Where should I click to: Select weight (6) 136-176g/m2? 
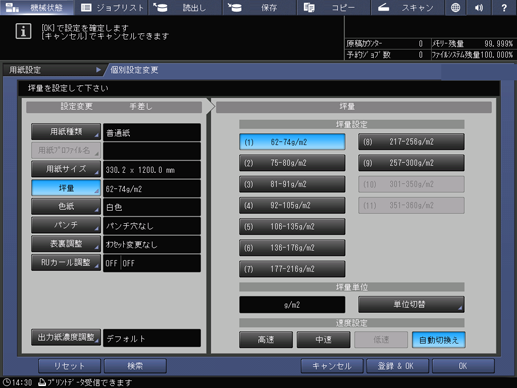[292, 248]
